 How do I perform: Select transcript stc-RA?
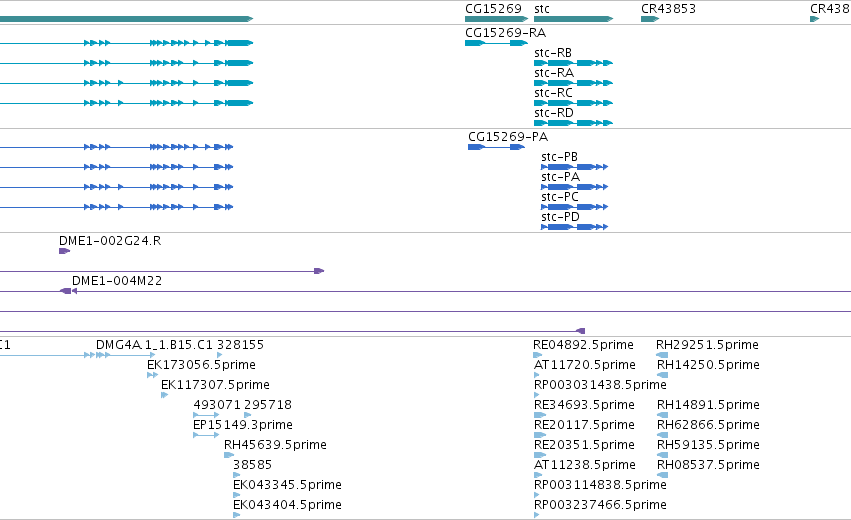coord(573,83)
